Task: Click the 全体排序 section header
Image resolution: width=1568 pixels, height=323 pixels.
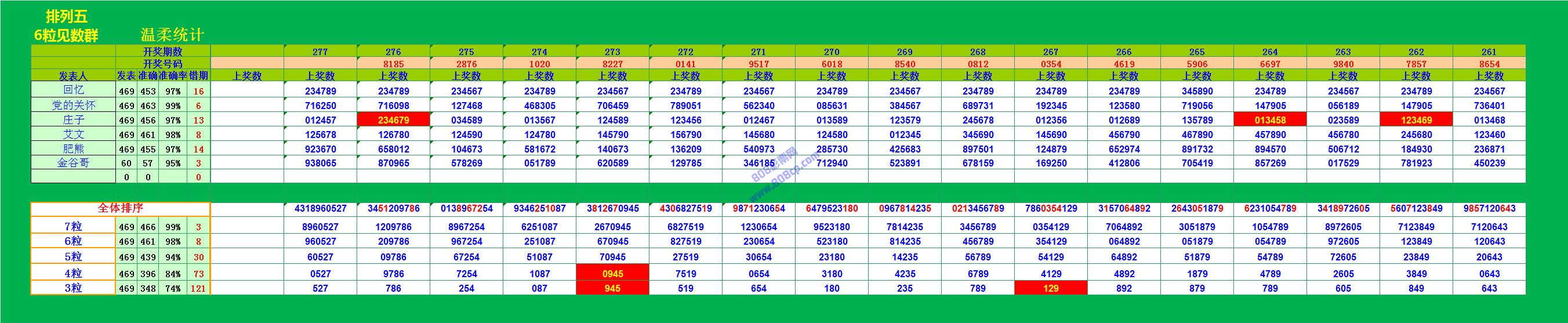Action: [x=121, y=209]
